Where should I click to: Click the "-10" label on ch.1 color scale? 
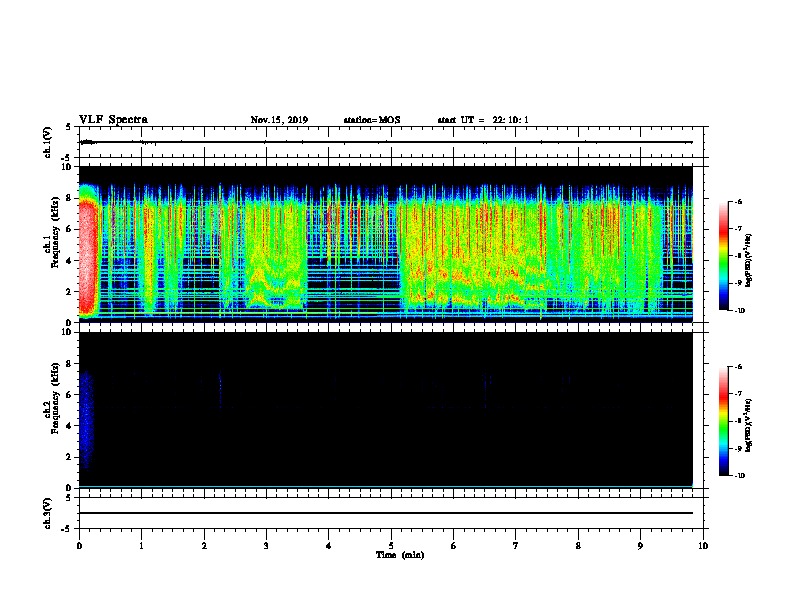coord(739,311)
